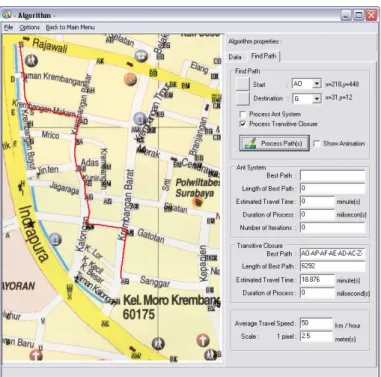Click node G at the route end
The image size is (381, 377).
click(x=21, y=44)
